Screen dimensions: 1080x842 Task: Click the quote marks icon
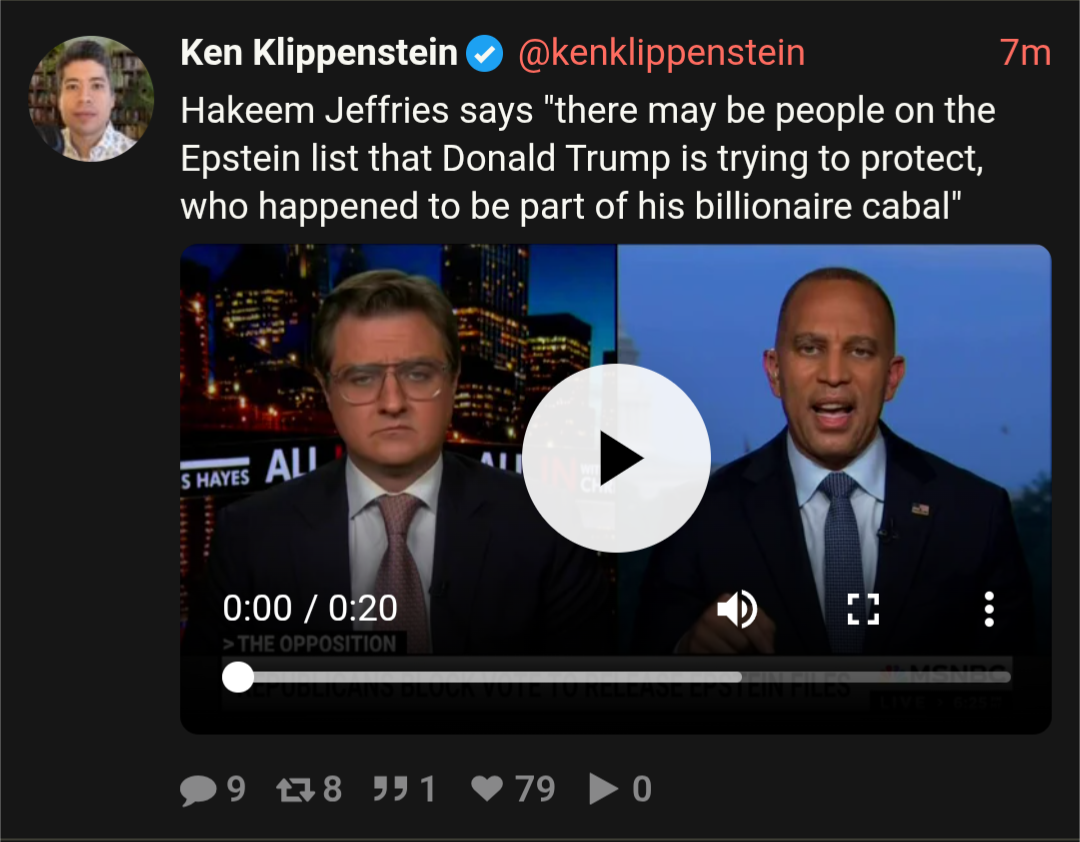391,788
